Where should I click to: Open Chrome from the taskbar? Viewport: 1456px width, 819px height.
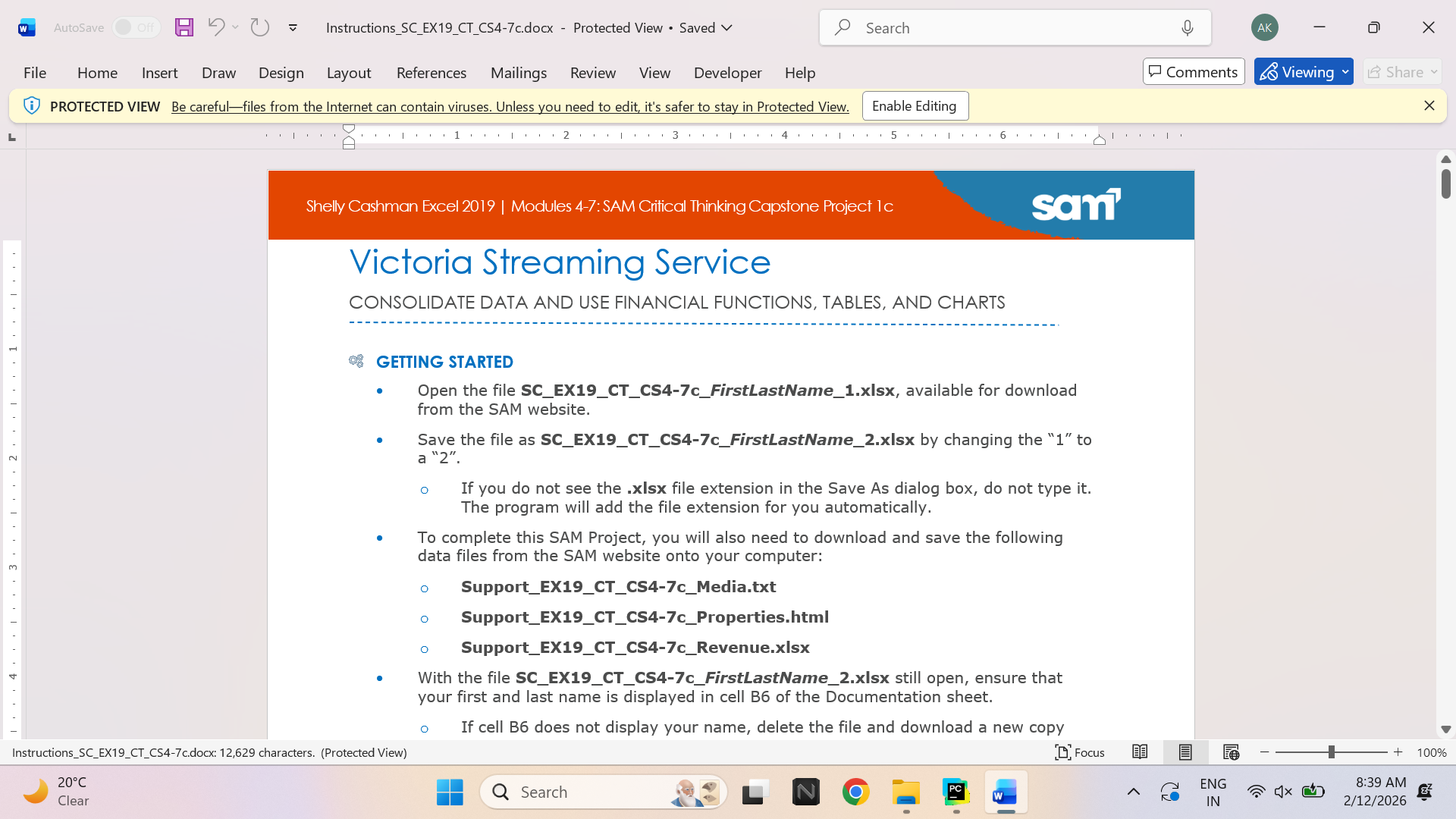click(855, 792)
